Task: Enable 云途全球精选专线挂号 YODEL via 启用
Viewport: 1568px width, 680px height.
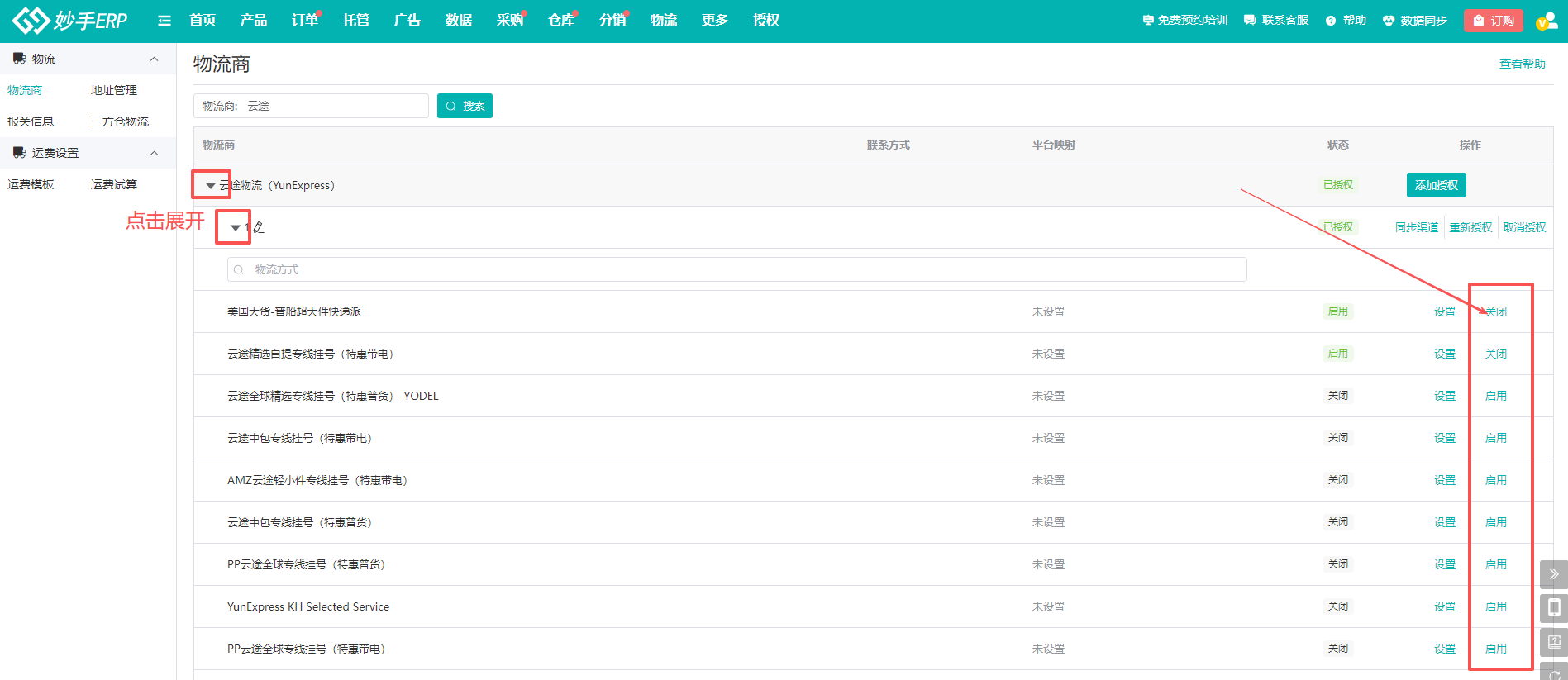Action: coord(1496,396)
